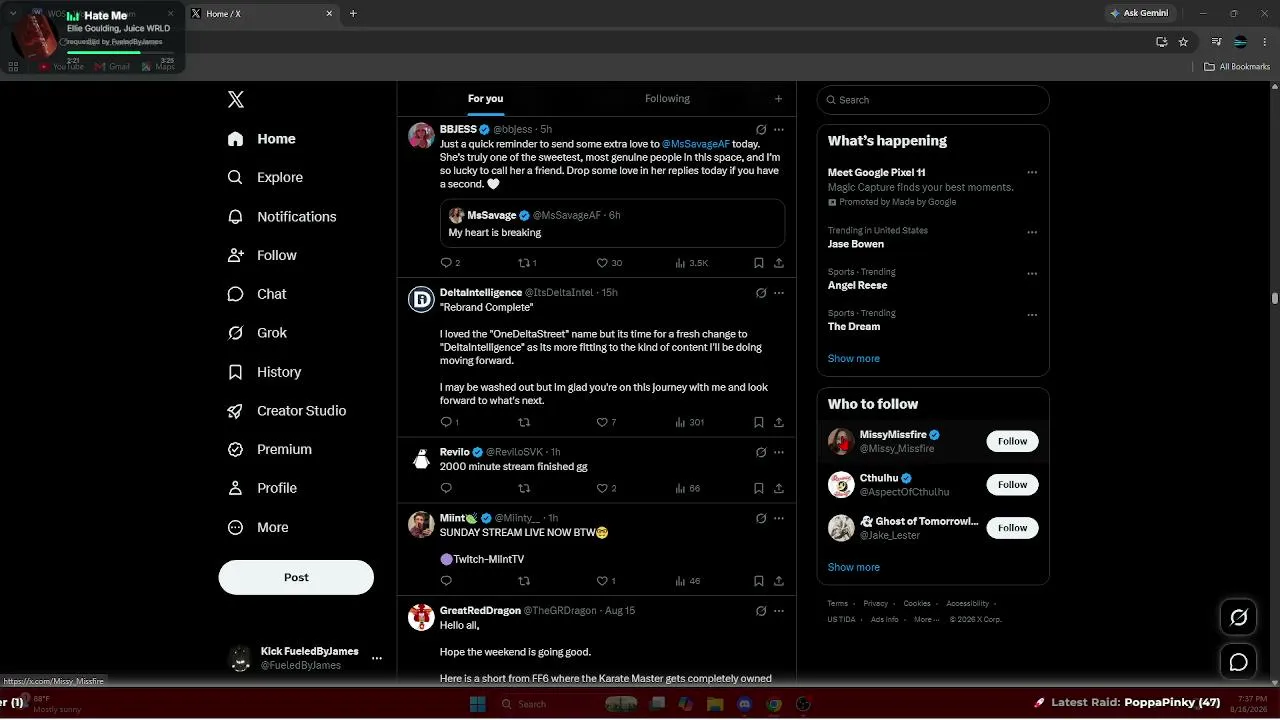Focus the X Search field
The width and height of the screenshot is (1280, 720).
pyautogui.click(x=933, y=100)
